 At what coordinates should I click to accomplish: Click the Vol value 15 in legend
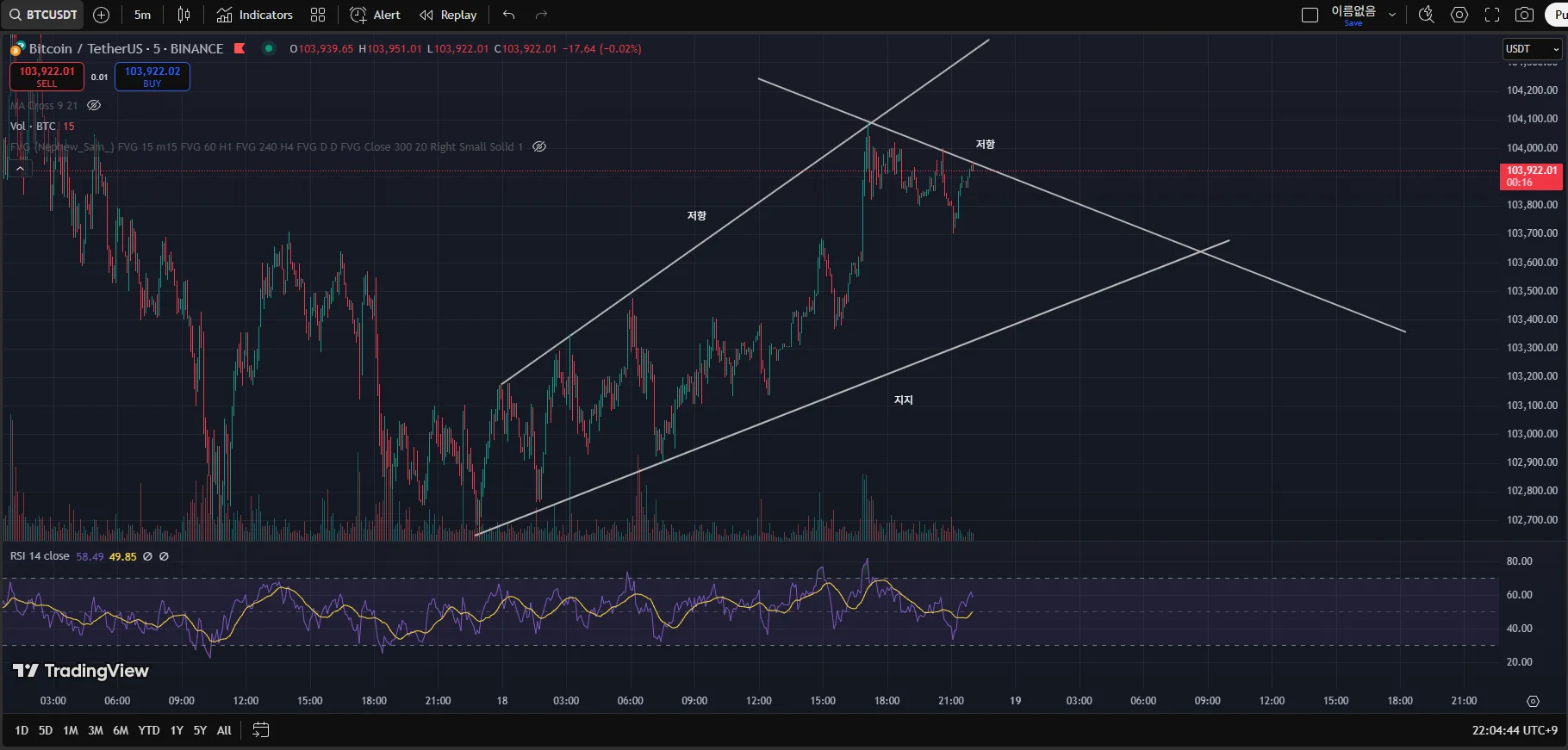pos(69,127)
